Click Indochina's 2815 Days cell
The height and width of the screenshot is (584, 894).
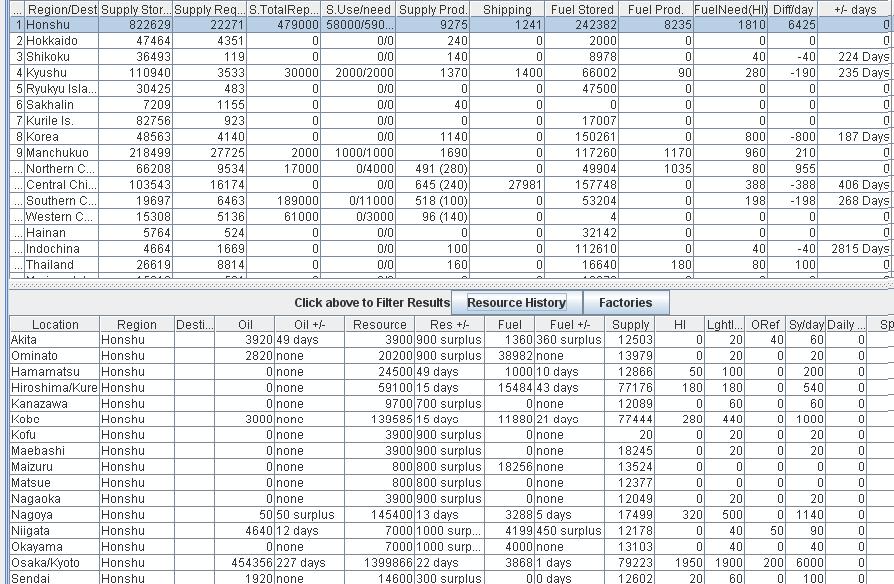click(855, 248)
